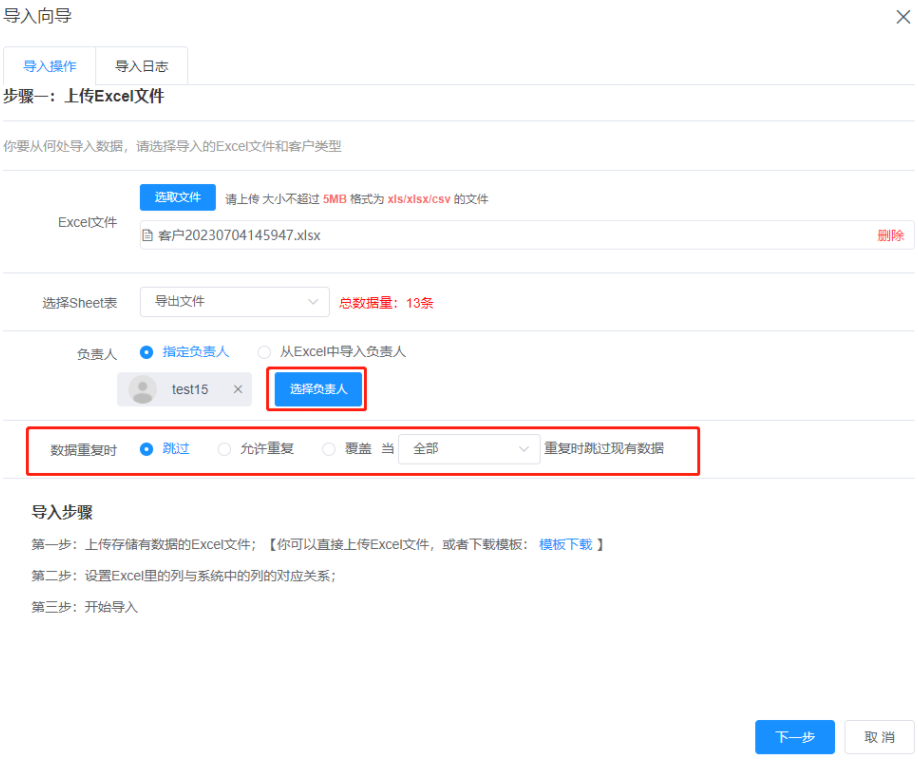Click the 取消 button to cancel
This screenshot has width=918, height=773.
878,737
